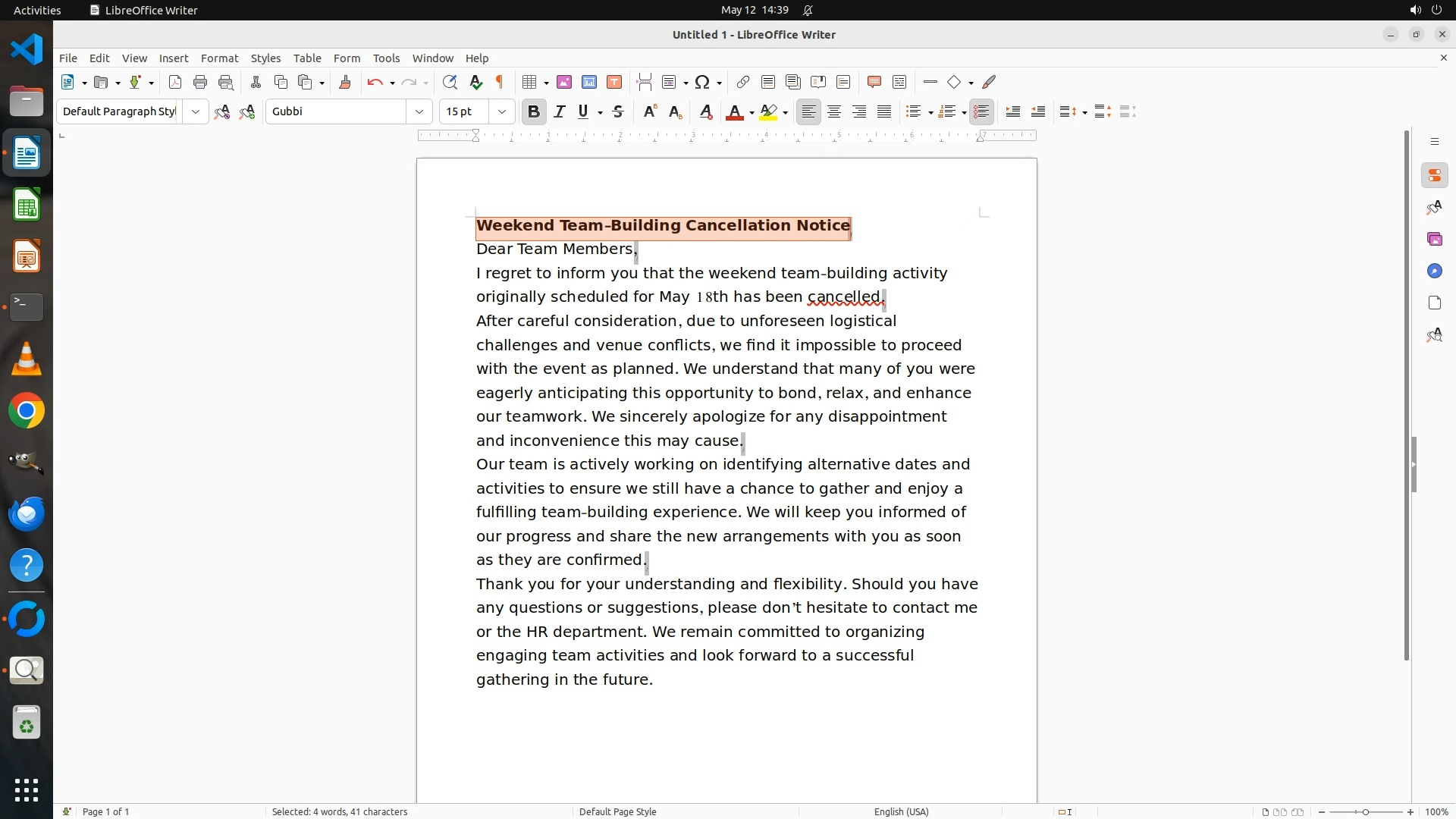Open the sidebar Gallery panel
The height and width of the screenshot is (819, 1456).
[x=1434, y=239]
